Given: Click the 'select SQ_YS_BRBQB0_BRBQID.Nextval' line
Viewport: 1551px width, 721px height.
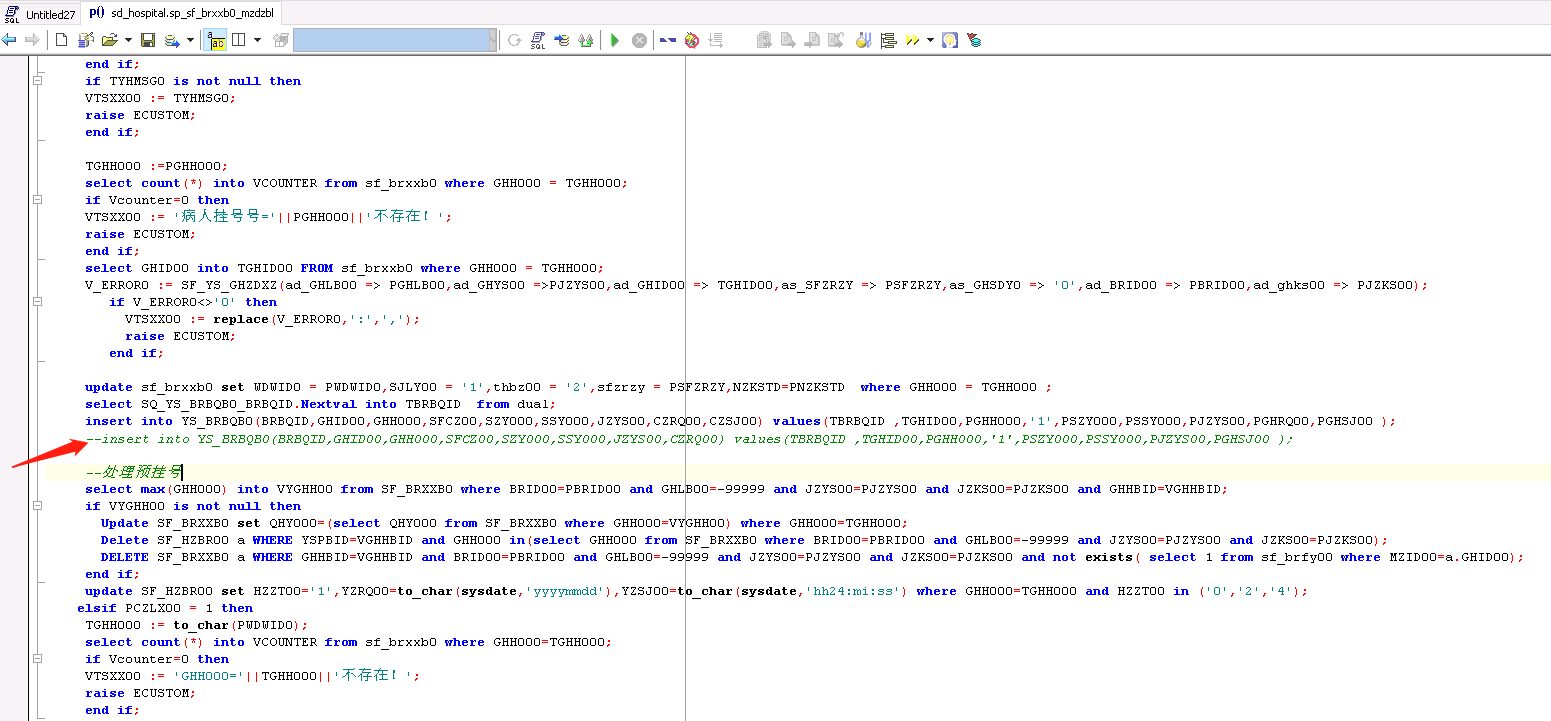Looking at the screenshot, I should (x=321, y=404).
